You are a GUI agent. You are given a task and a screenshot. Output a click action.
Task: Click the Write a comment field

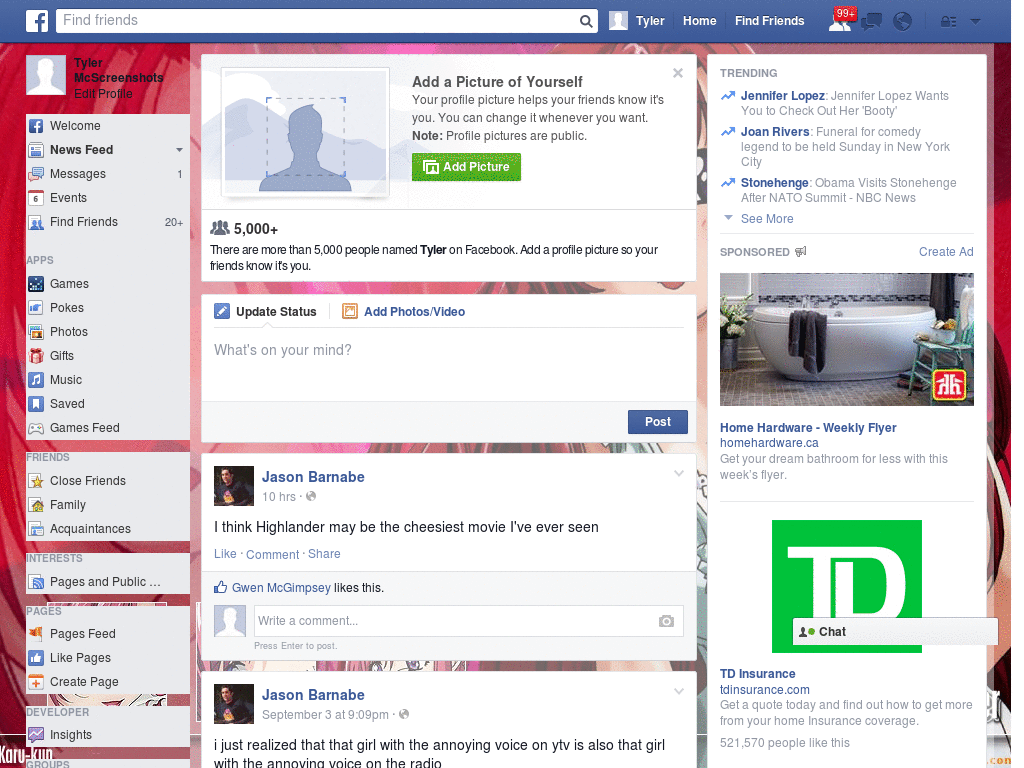point(468,621)
